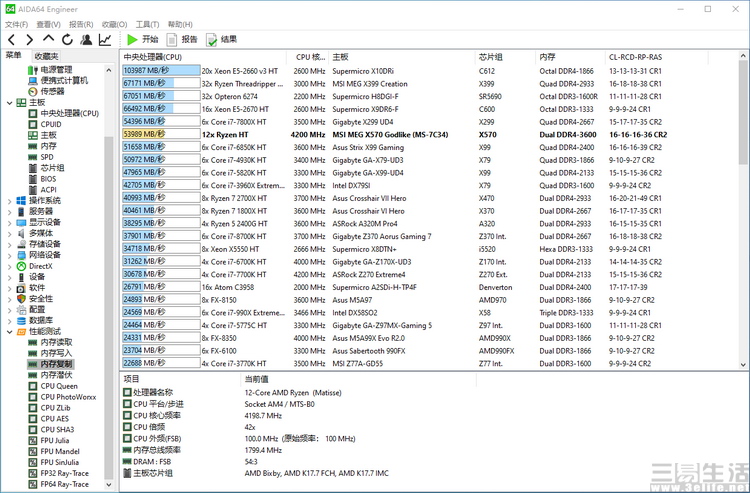This screenshot has width=750, height=493.
Task: Open the user profile toolbar icon
Action: pos(86,40)
